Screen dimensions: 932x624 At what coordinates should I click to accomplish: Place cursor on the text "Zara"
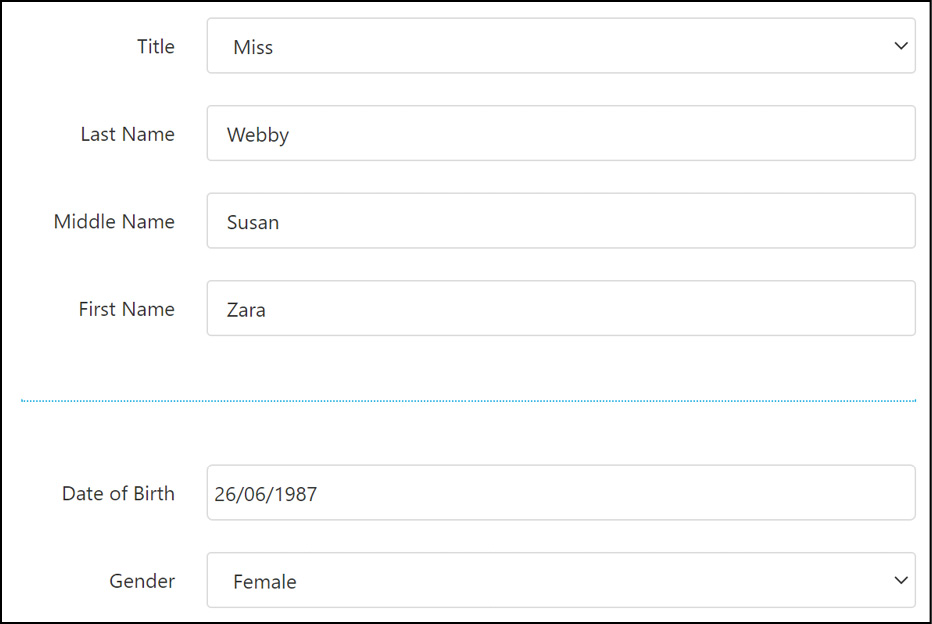click(246, 310)
